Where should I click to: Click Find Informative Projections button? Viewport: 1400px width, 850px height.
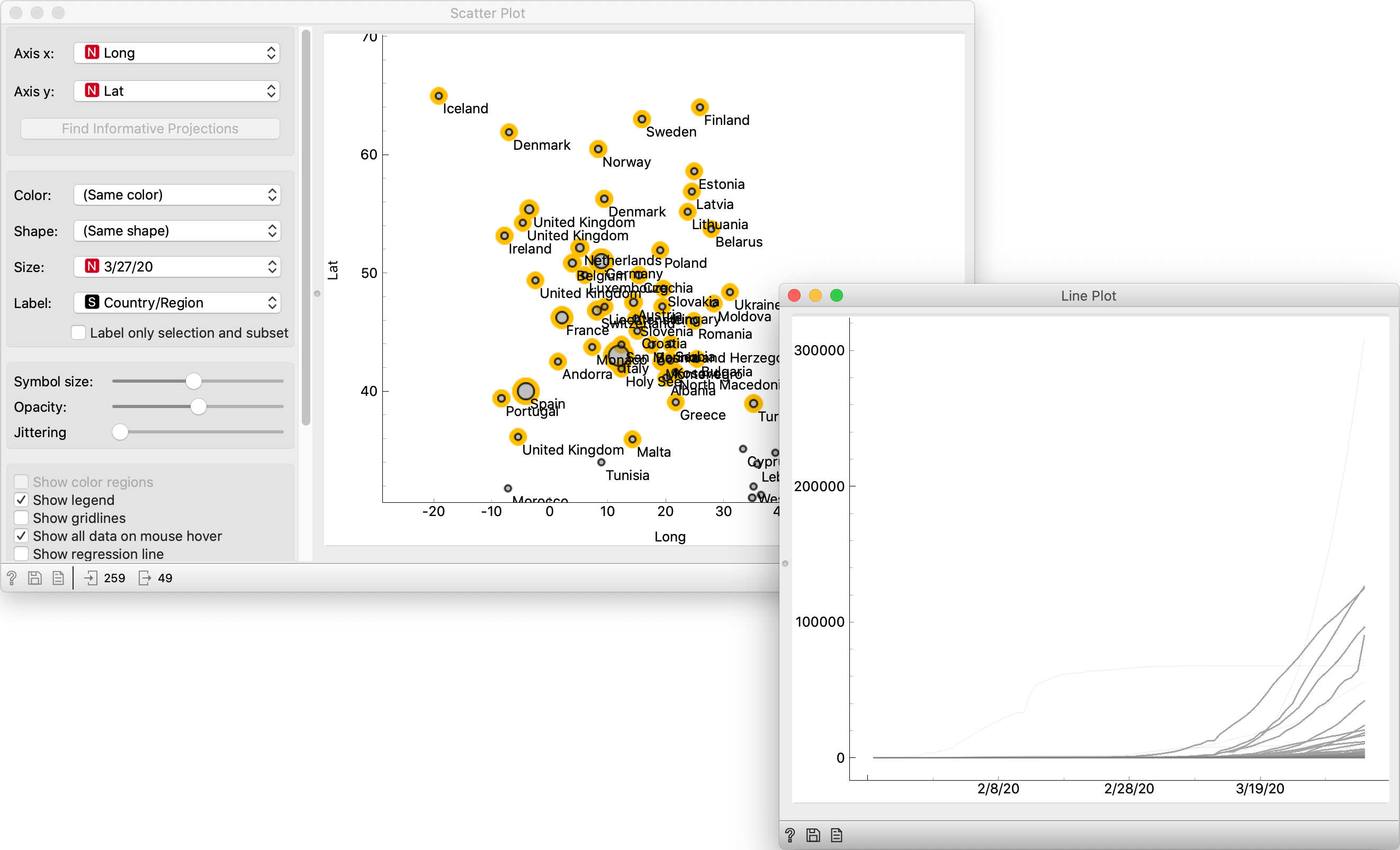pyautogui.click(x=150, y=128)
